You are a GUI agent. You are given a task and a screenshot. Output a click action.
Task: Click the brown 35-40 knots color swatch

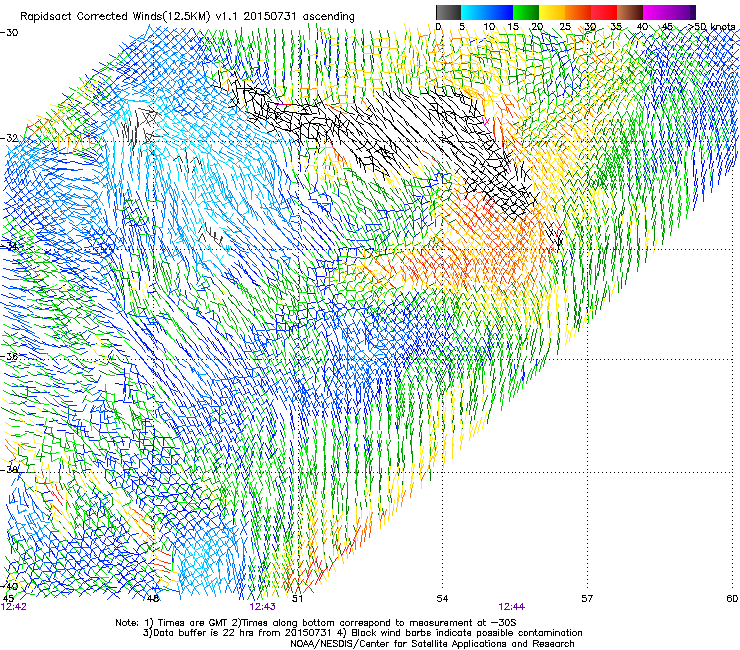(x=630, y=12)
